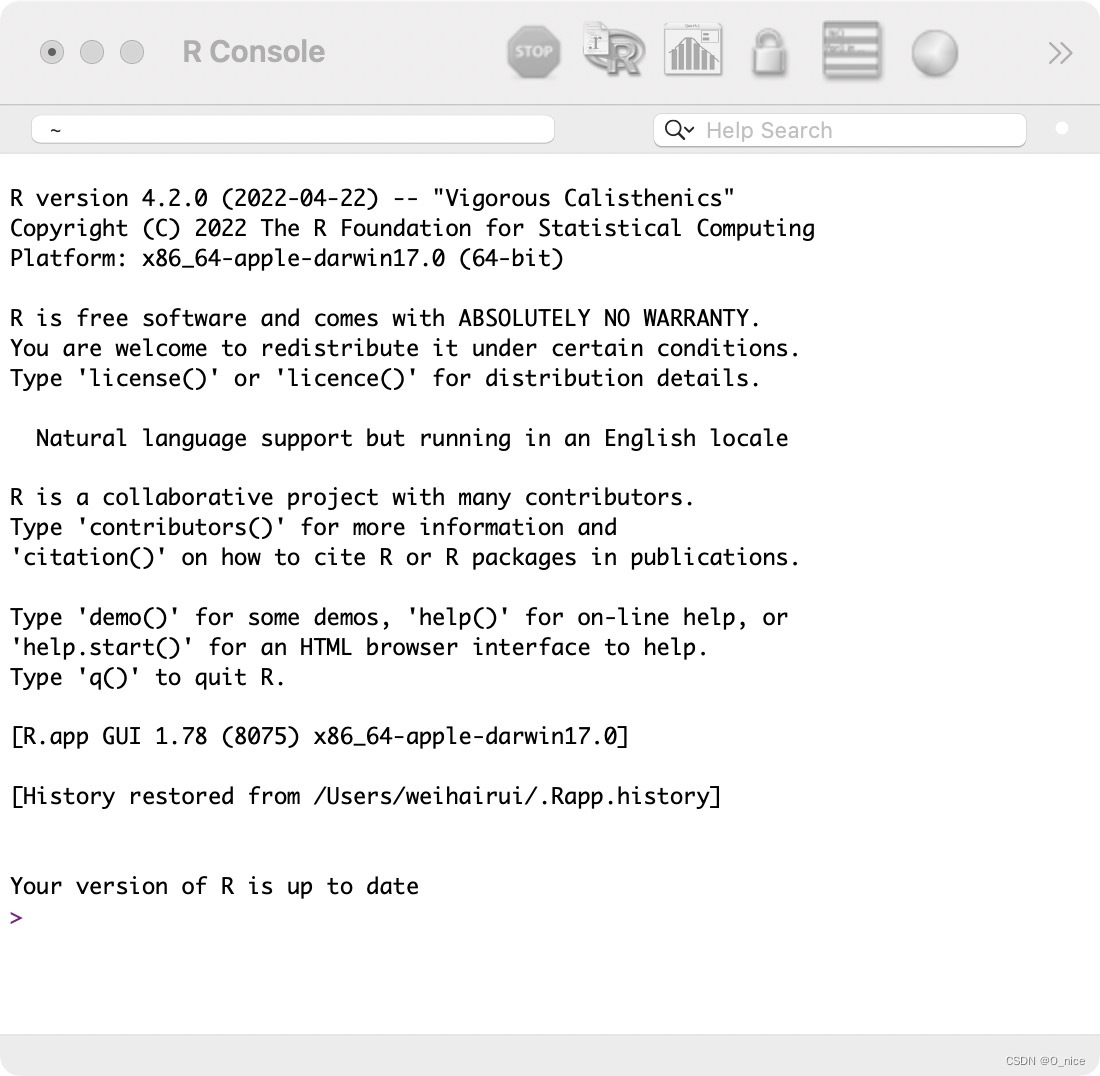Click the "R Console" window title
1100x1076 pixels.
(x=254, y=52)
